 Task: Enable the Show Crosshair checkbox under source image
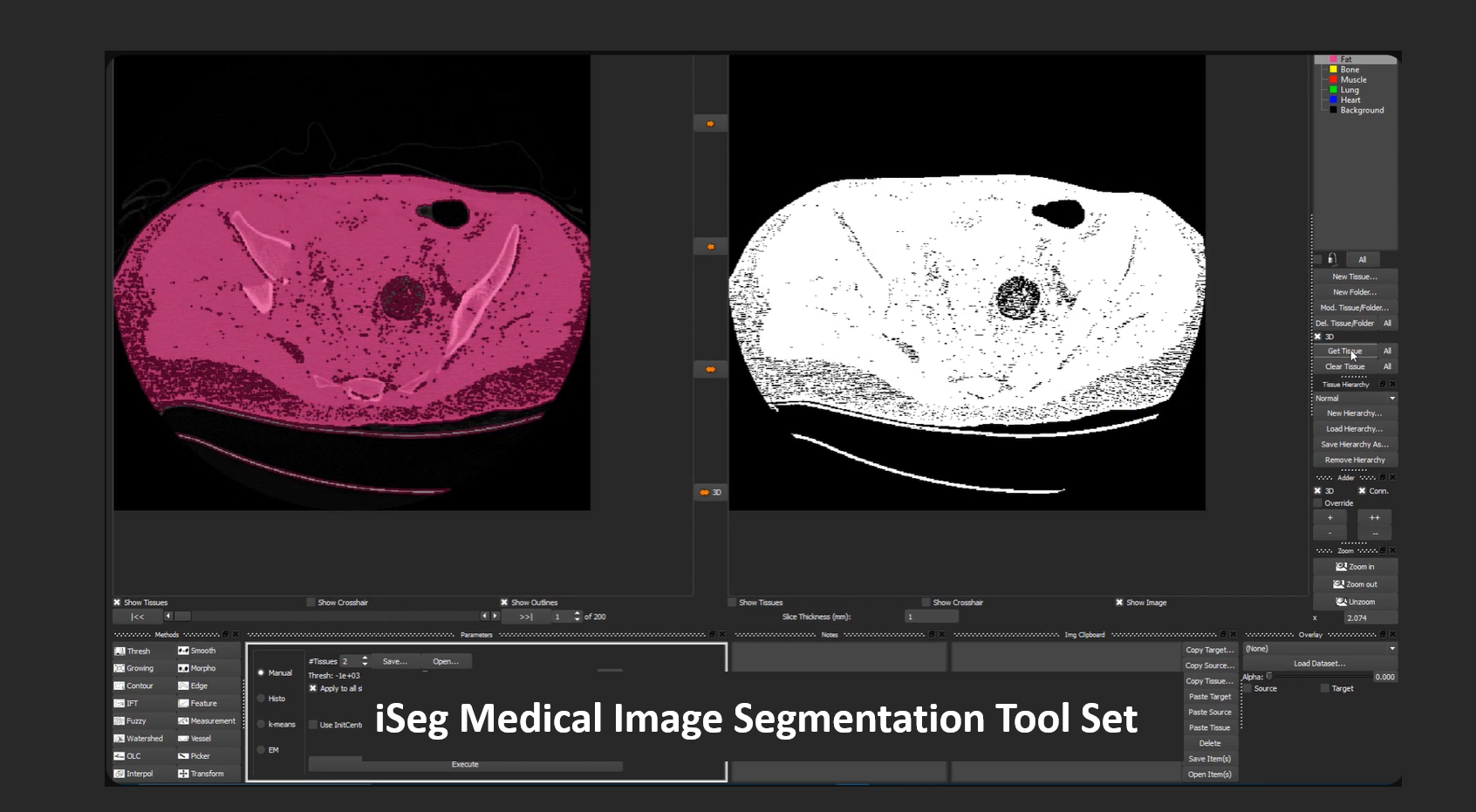click(311, 603)
